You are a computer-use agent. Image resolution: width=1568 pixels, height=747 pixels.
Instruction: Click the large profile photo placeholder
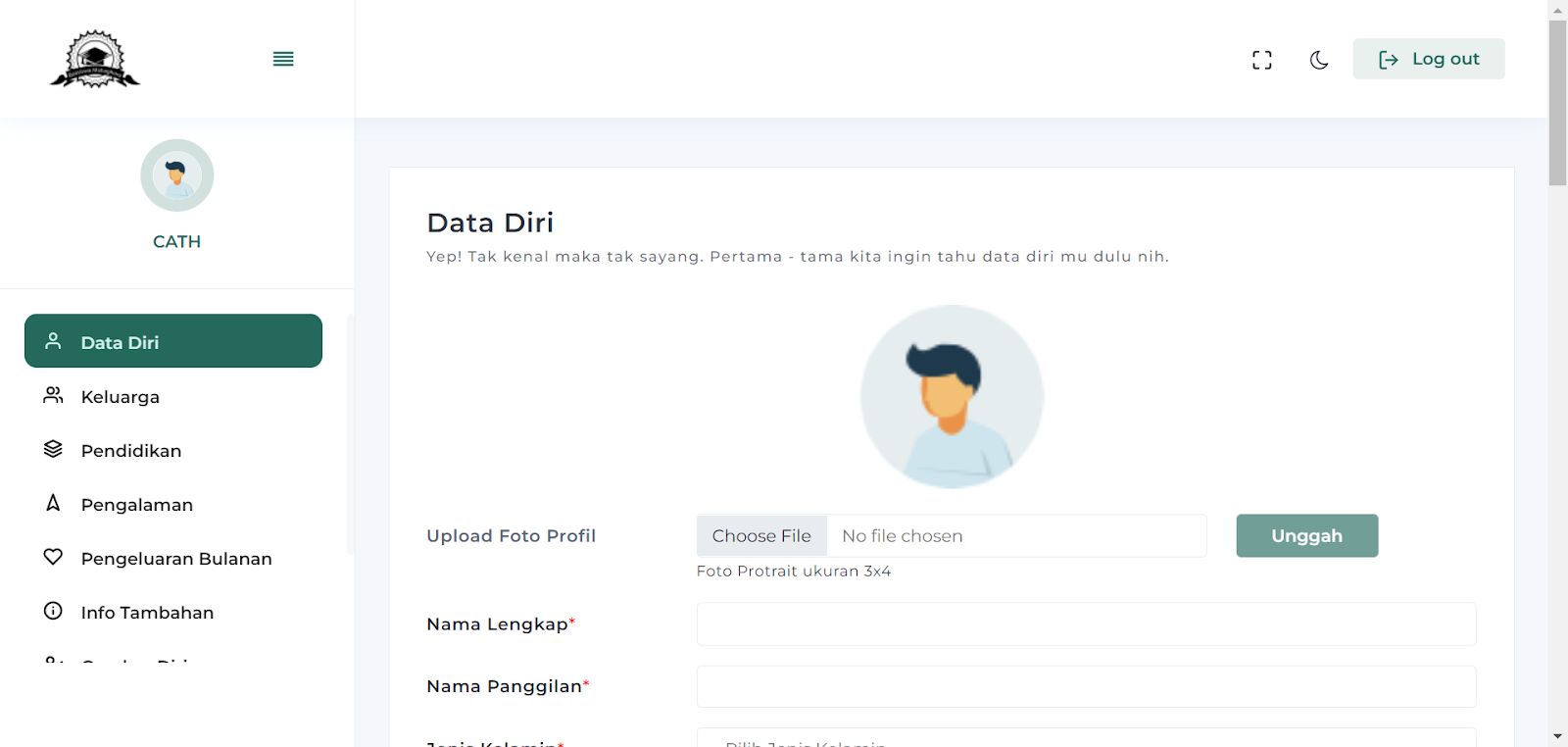[x=952, y=397]
